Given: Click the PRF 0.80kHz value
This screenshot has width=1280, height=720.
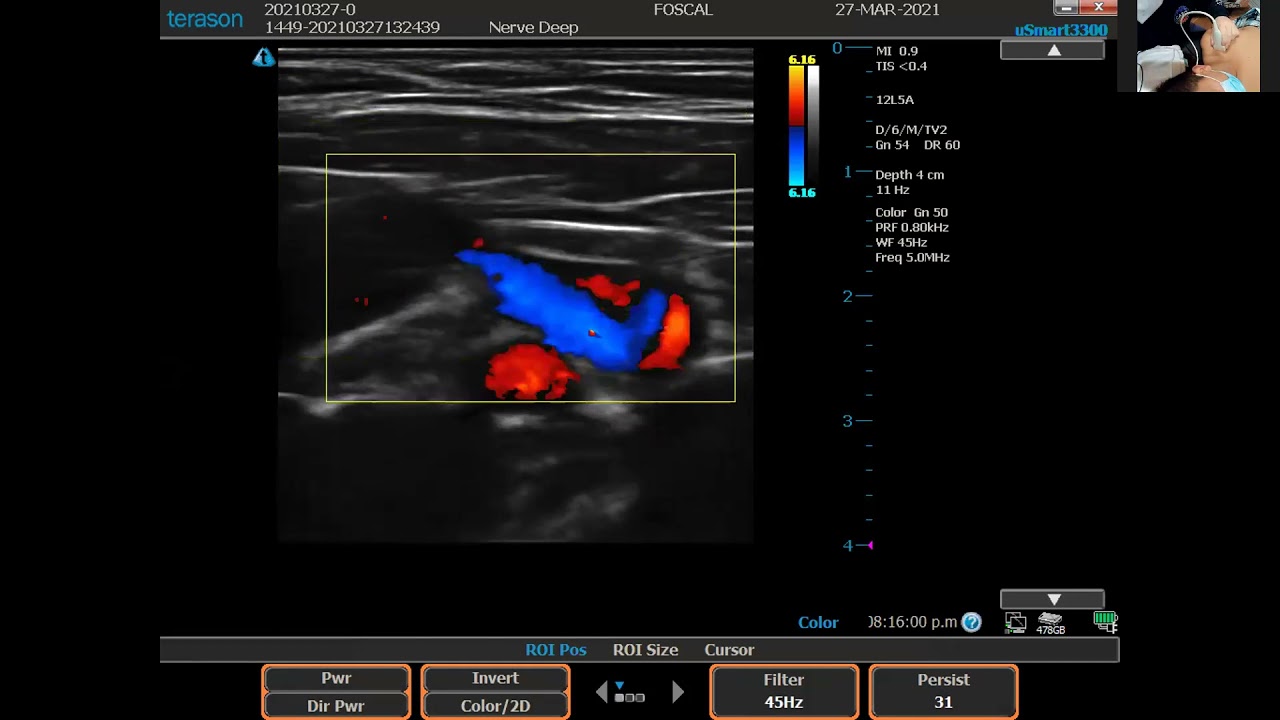Looking at the screenshot, I should click(x=912, y=228).
